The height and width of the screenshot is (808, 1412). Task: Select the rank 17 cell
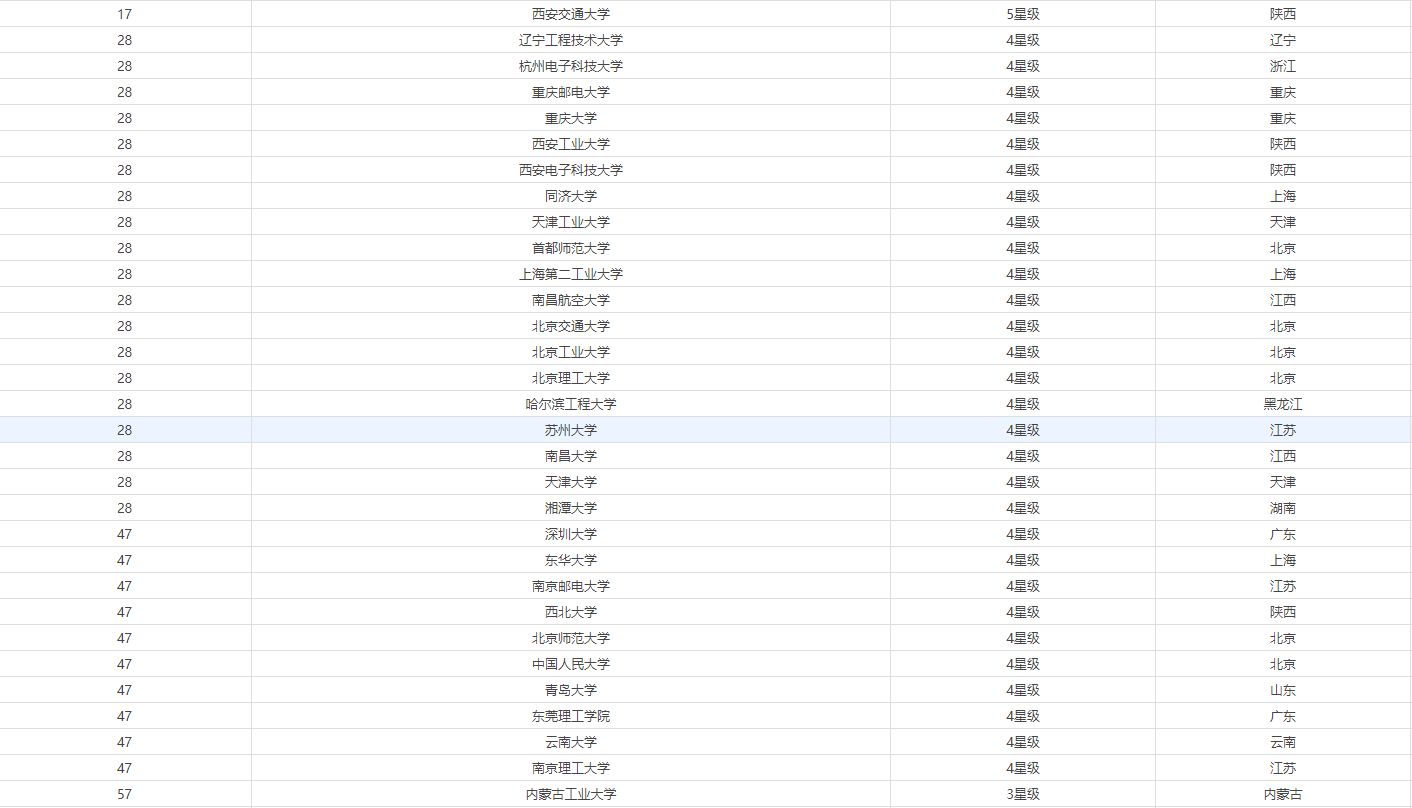[x=125, y=14]
